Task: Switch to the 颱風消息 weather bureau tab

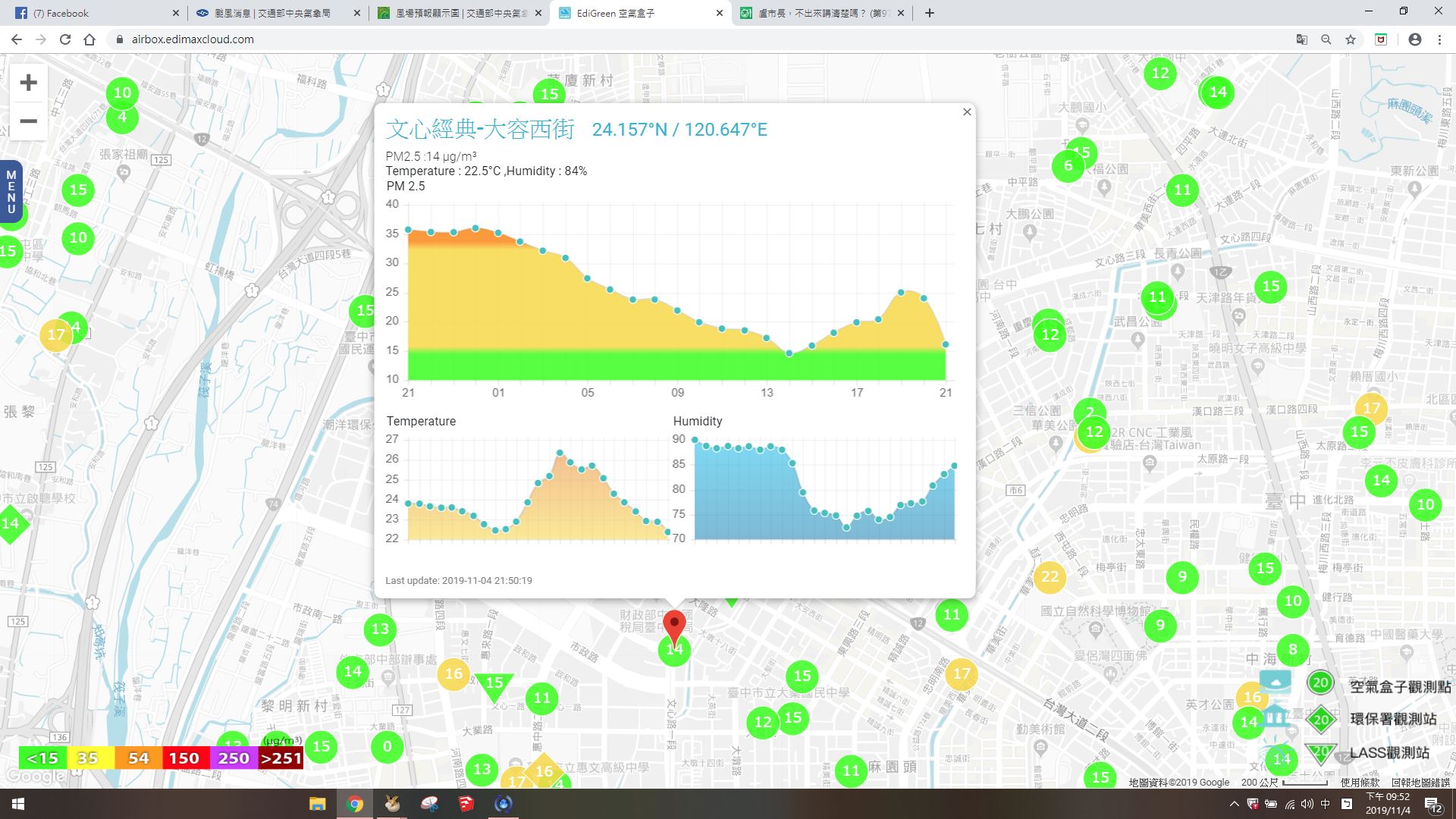Action: [277, 13]
